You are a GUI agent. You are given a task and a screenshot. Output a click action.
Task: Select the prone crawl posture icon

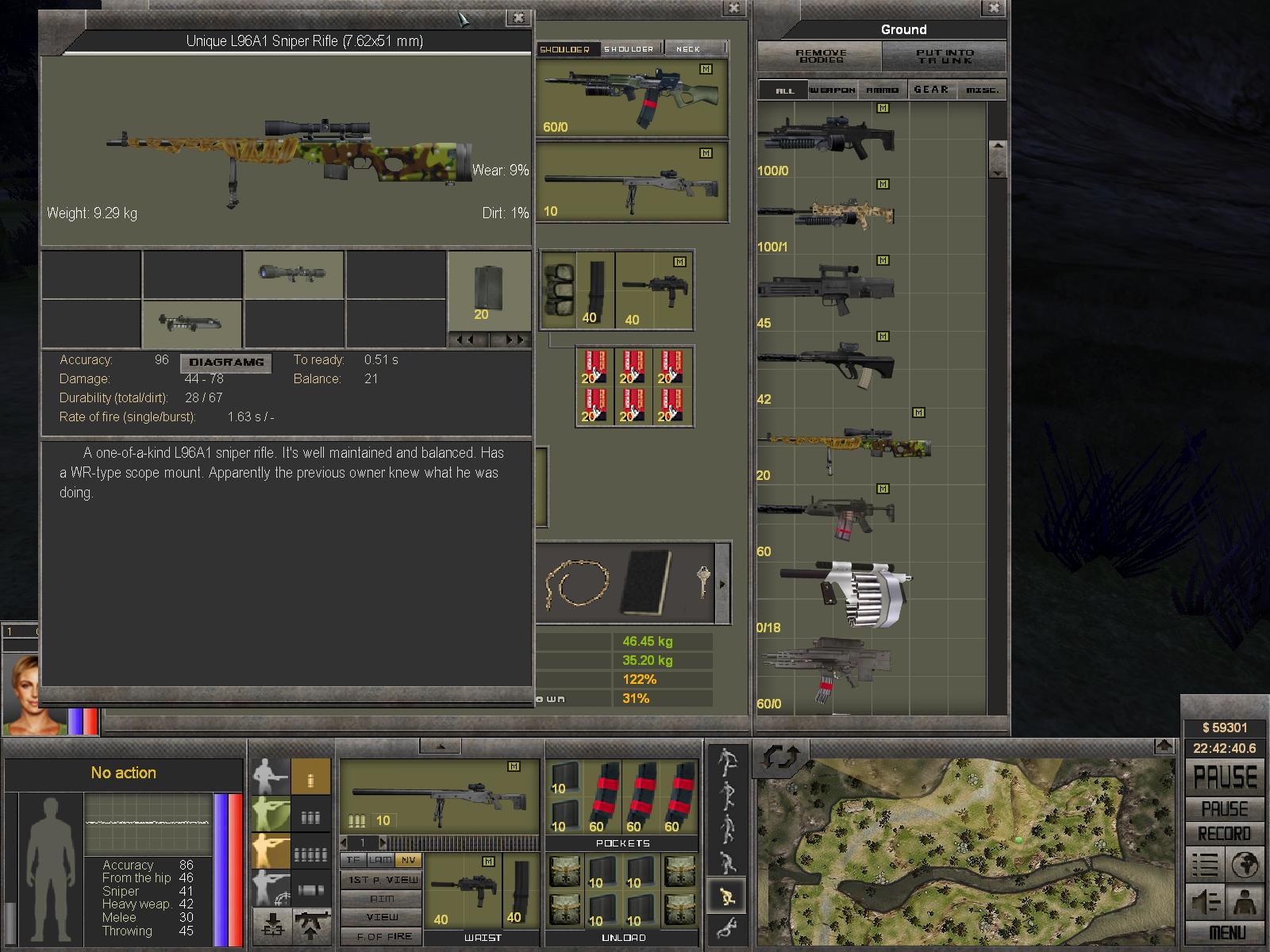click(x=726, y=928)
